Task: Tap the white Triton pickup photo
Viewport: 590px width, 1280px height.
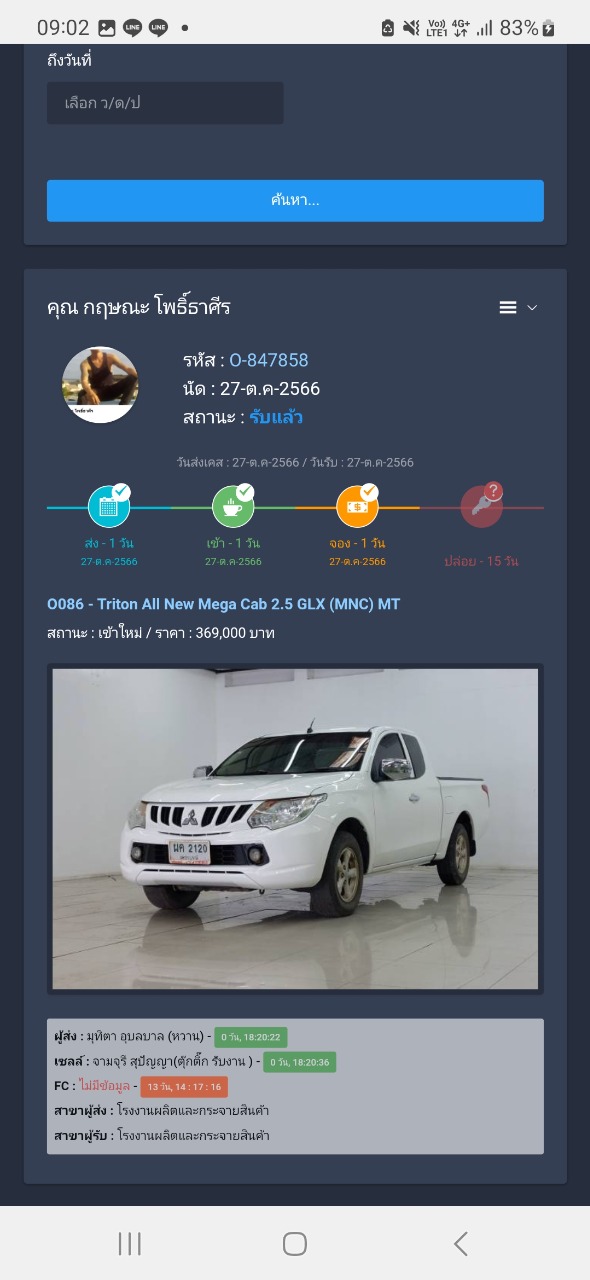Action: 295,828
